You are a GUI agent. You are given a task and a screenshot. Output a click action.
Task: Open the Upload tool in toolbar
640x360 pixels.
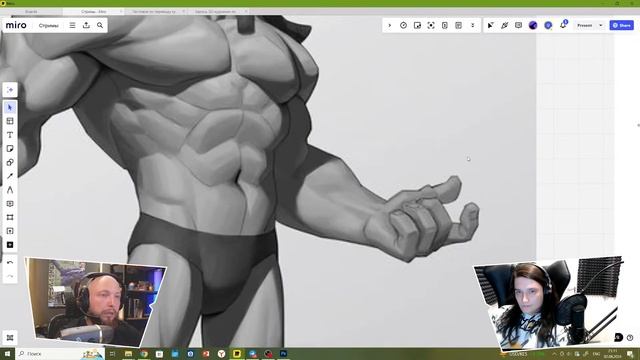point(10,231)
